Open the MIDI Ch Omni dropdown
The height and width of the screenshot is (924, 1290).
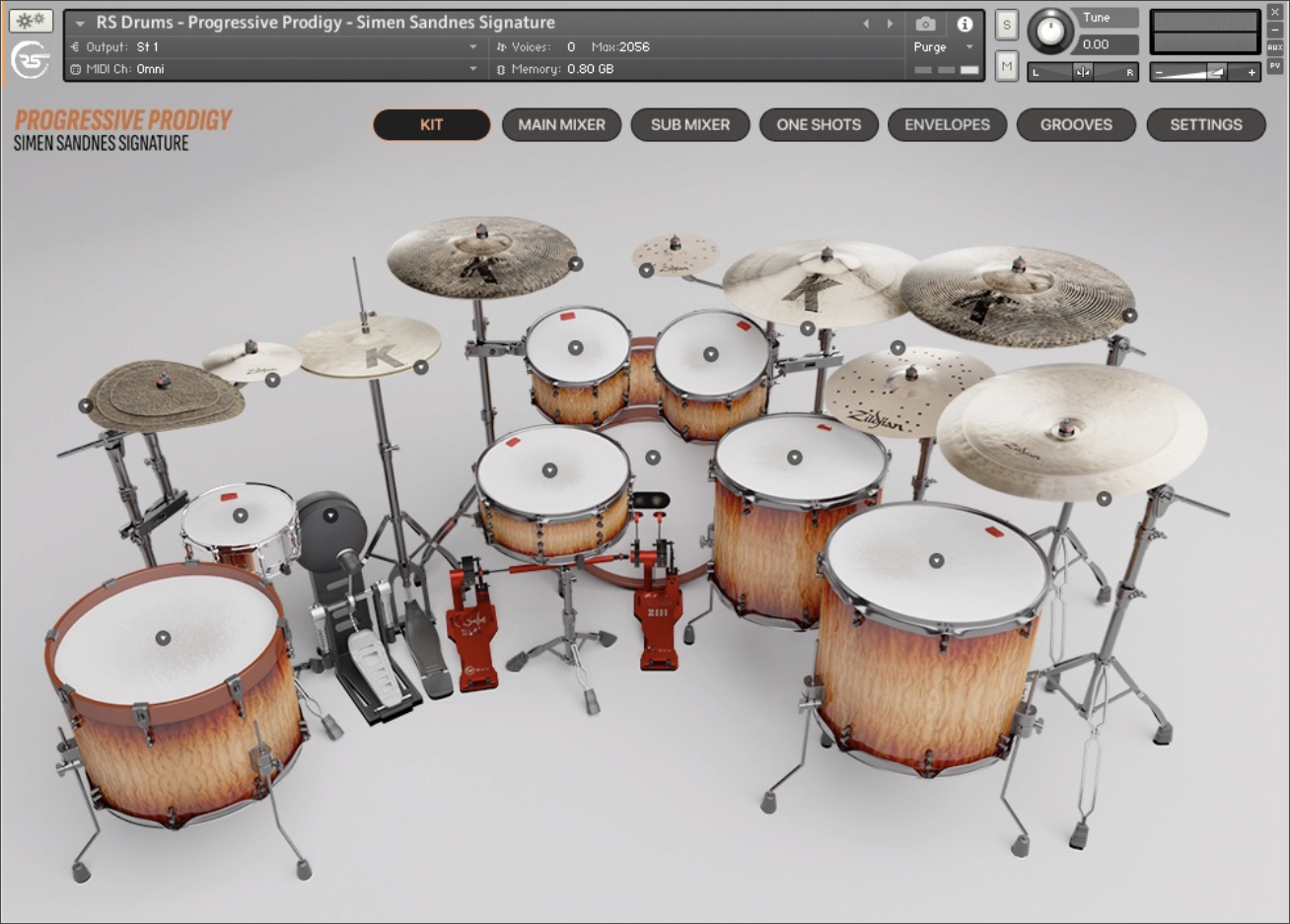coord(274,69)
